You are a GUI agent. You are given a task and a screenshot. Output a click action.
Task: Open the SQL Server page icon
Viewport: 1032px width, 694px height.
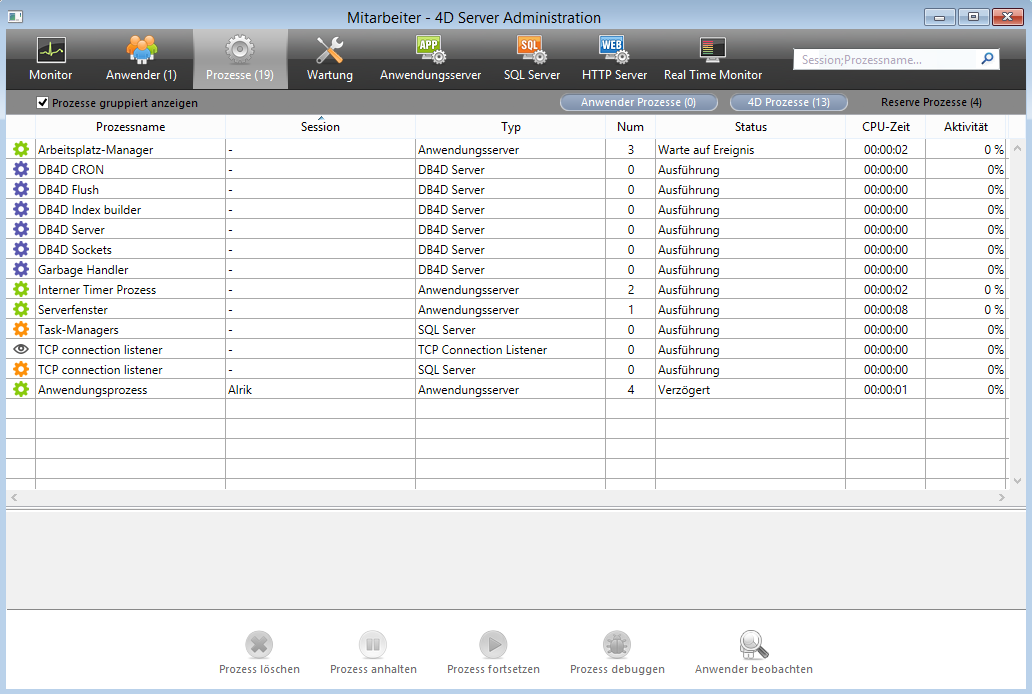531,50
